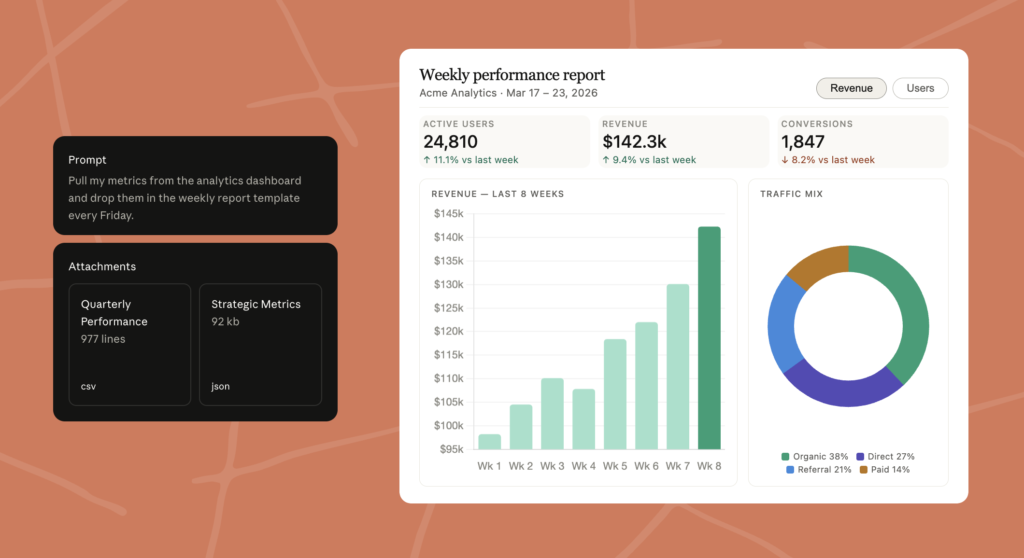Viewport: 1024px width, 558px height.
Task: Click the up arrow beside 9.4%
Action: click(x=606, y=159)
